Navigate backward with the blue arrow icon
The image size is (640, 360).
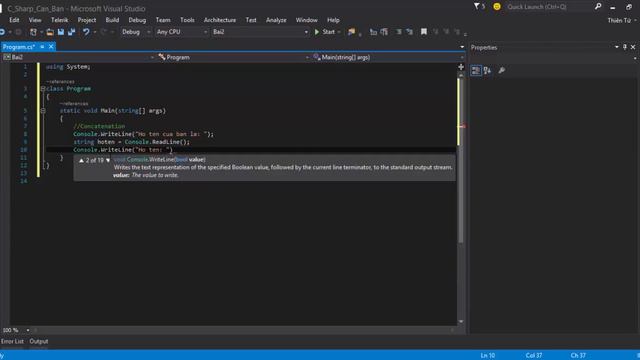point(2,32)
